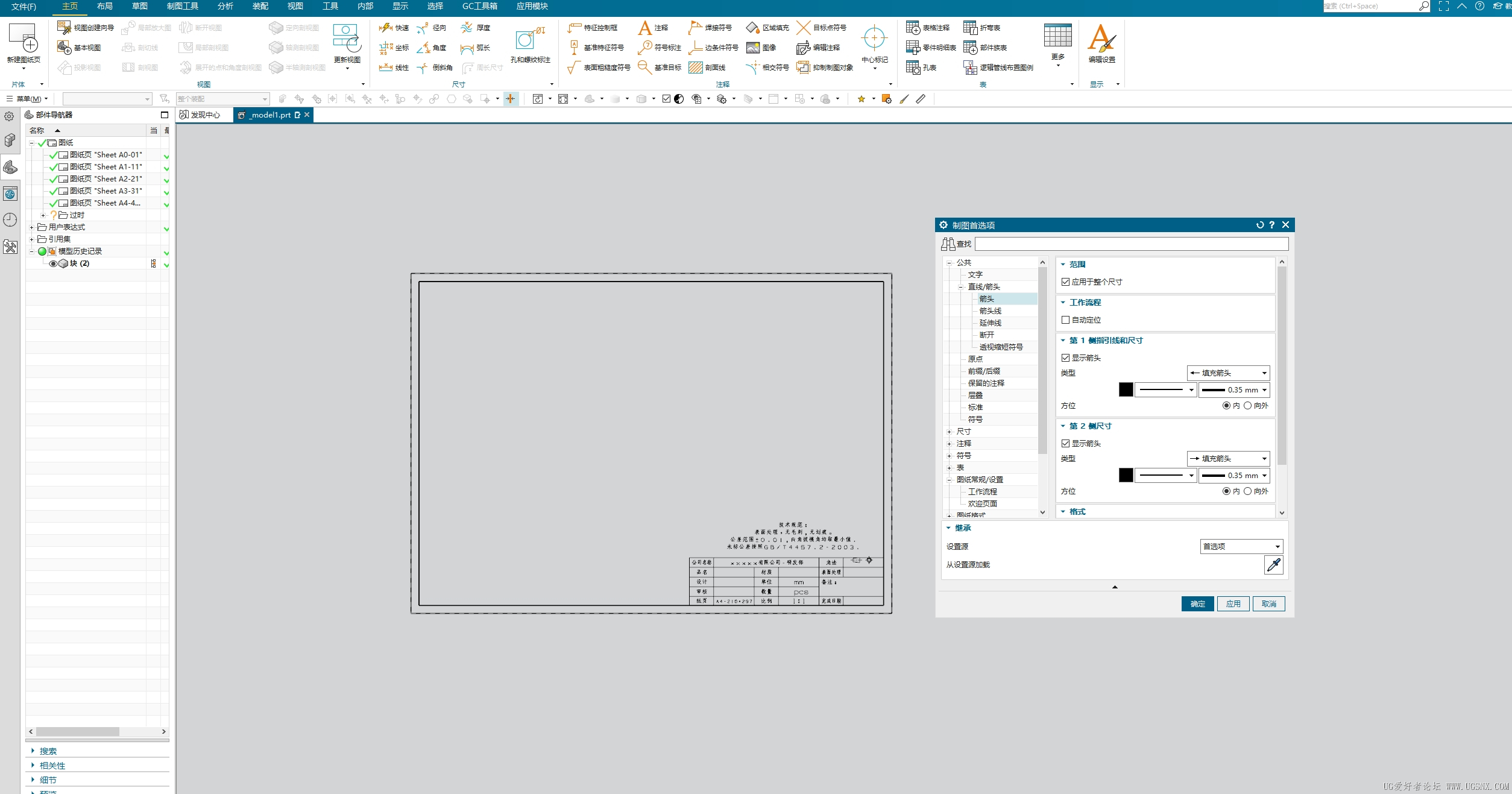Select the 快速 rapid dimension tool

coord(394,28)
